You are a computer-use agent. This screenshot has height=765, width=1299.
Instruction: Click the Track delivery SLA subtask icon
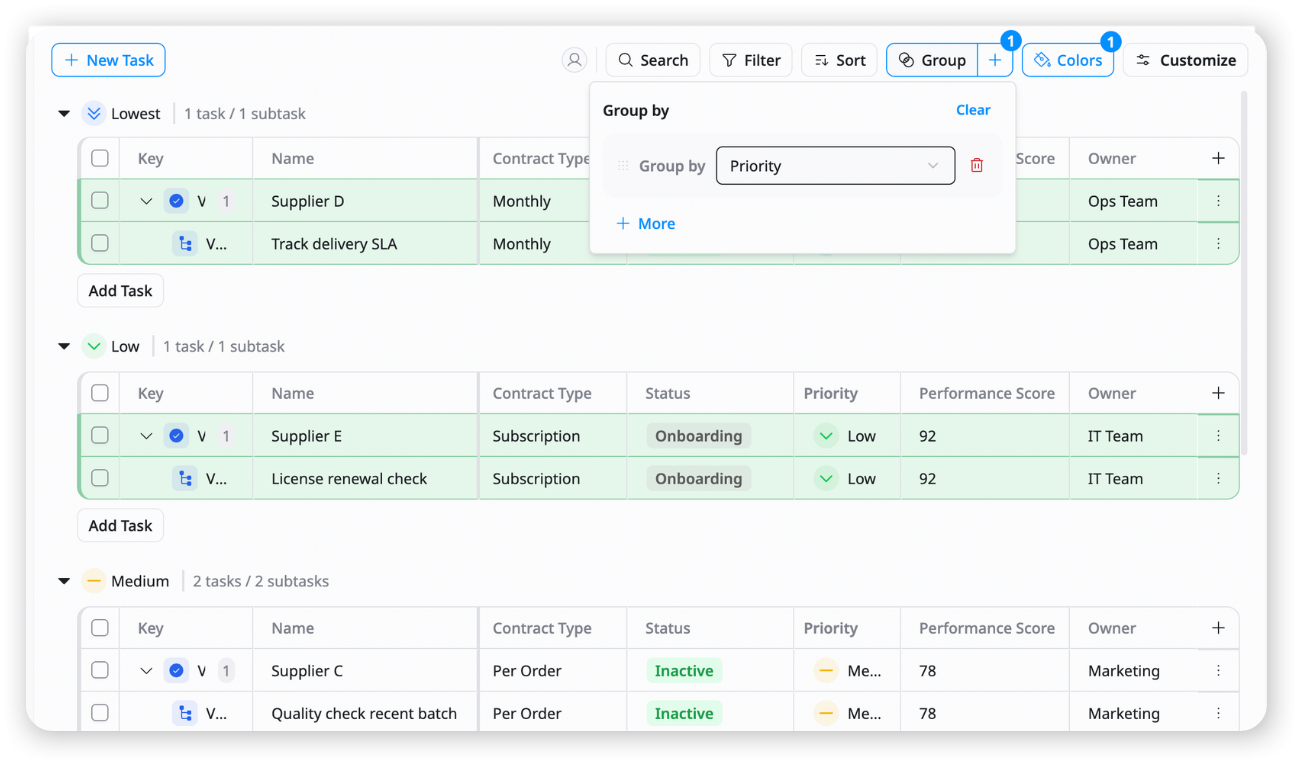click(x=185, y=244)
